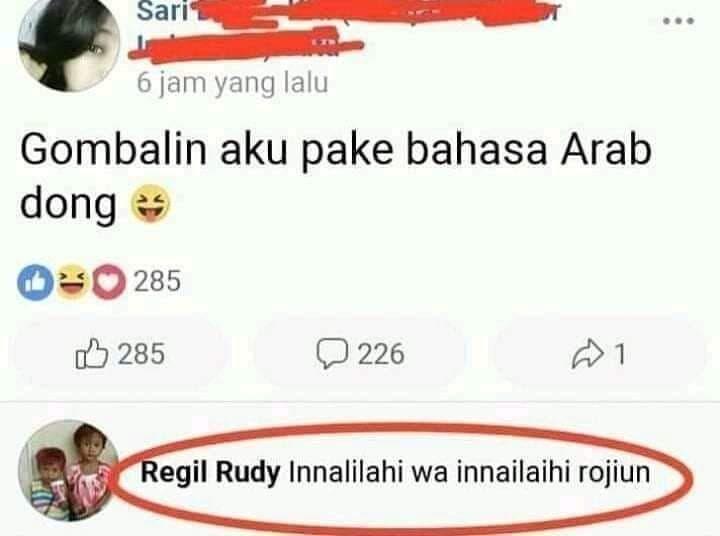Open Regil Rudy's profile picture
Image resolution: width=720 pixels, height=536 pixels.
pos(68,470)
